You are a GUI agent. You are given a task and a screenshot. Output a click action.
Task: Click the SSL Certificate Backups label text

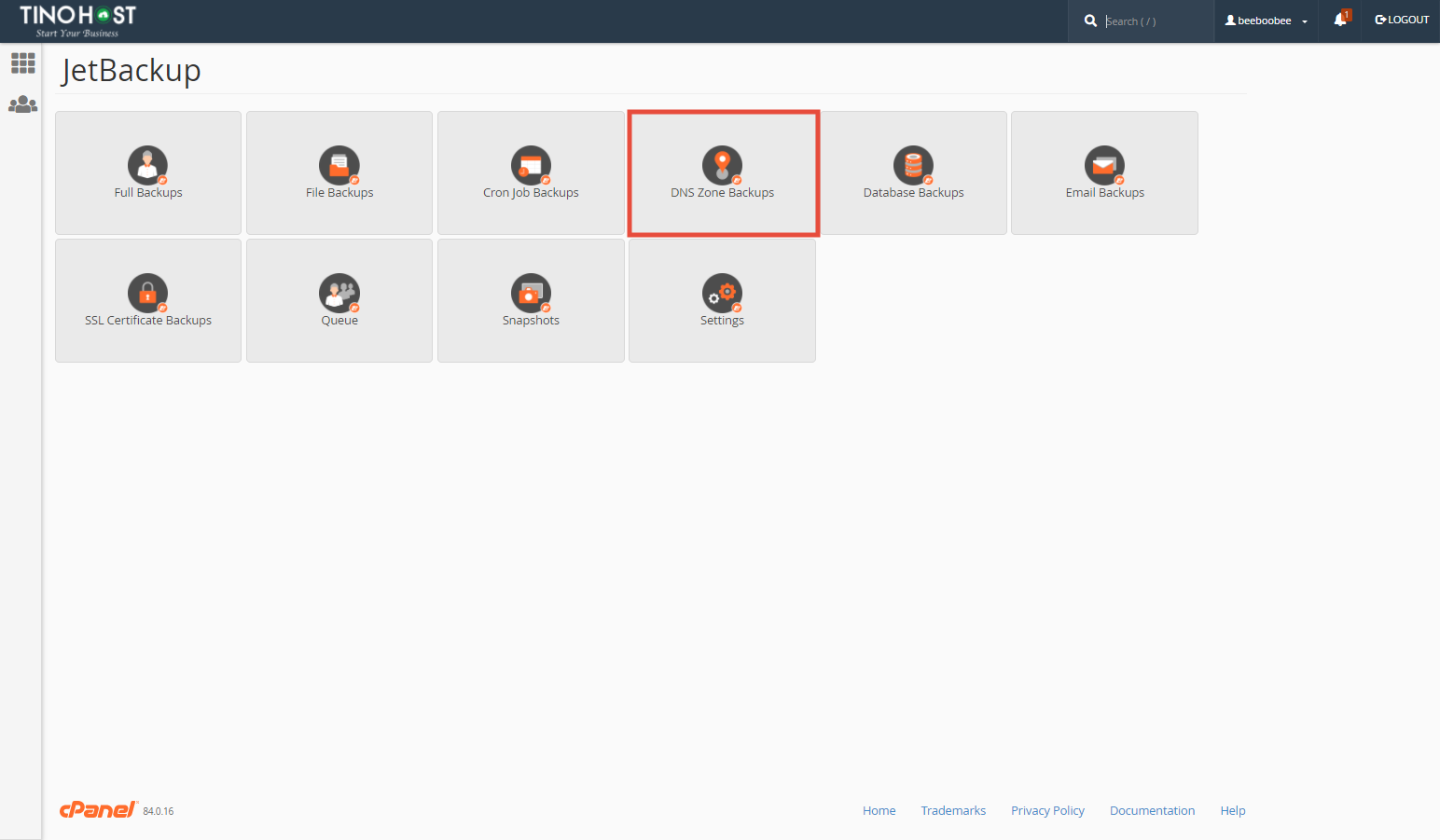tap(148, 321)
